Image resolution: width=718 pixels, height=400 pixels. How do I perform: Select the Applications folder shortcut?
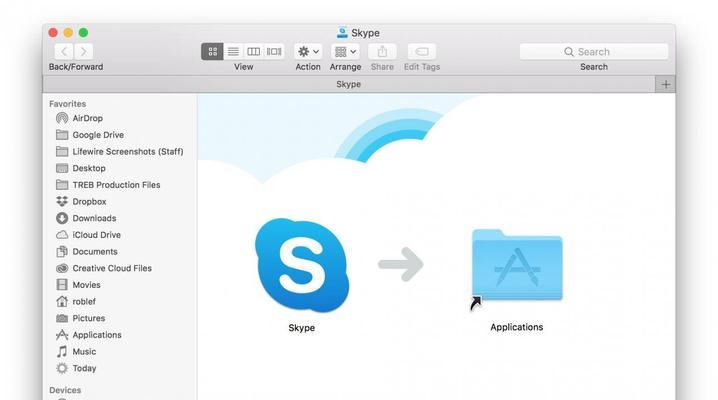(x=517, y=265)
